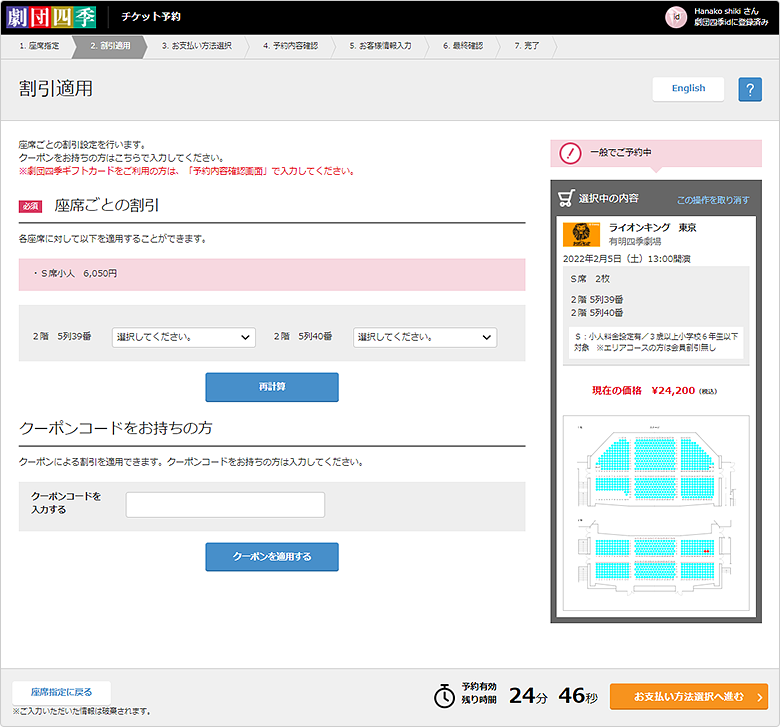Select step 7 完了
The image size is (780, 727).
click(x=526, y=46)
